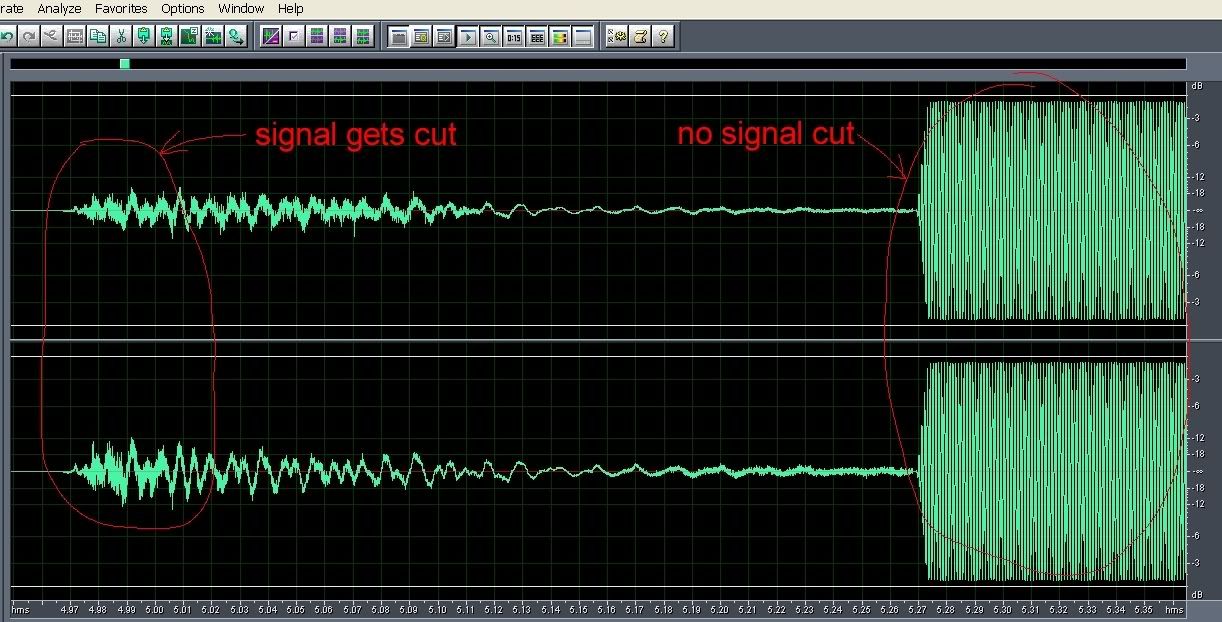Open the Options menu
Viewport: 1222px width, 622px height.
click(x=183, y=8)
